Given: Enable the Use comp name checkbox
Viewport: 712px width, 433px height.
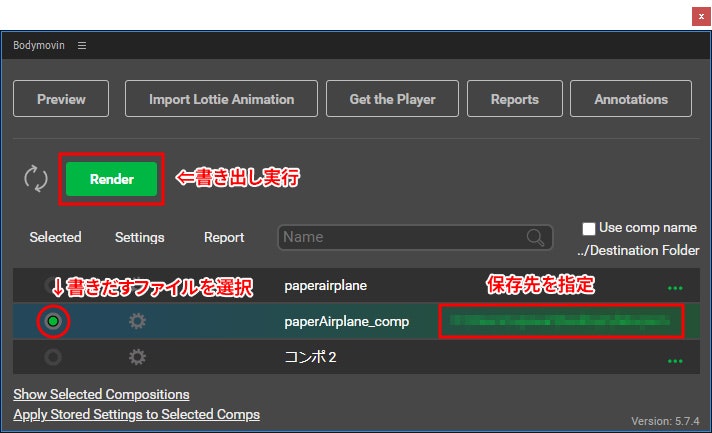Looking at the screenshot, I should [588, 228].
